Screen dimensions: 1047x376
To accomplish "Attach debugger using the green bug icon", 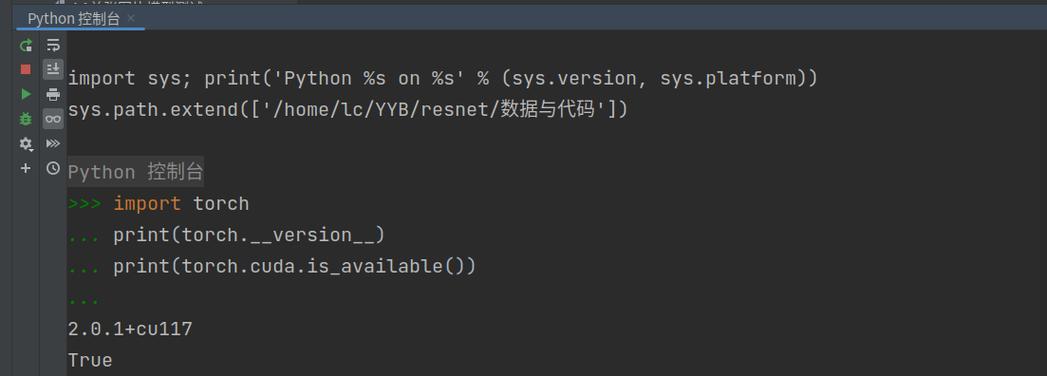I will point(25,119).
